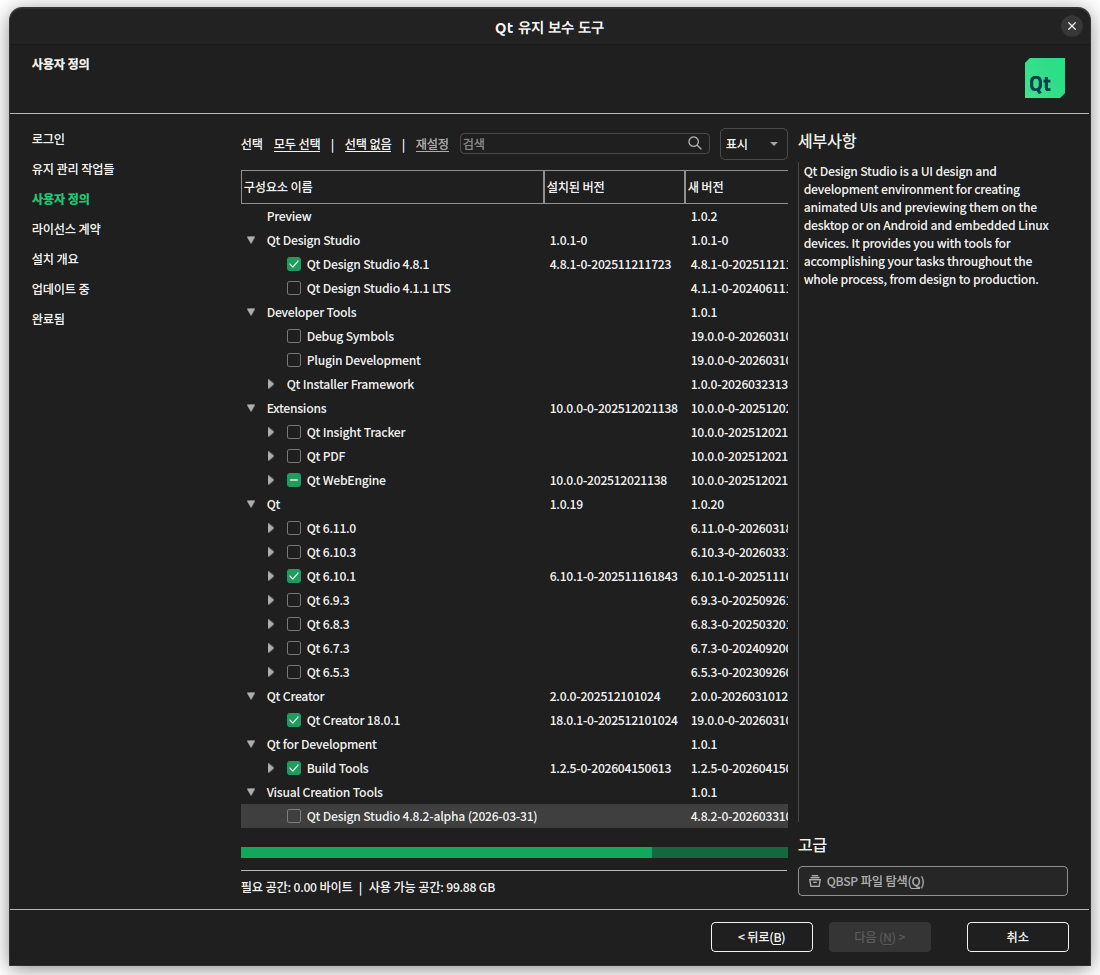Select 라이선스 계약 sidebar step
Viewport: 1100px width, 975px height.
pos(67,229)
